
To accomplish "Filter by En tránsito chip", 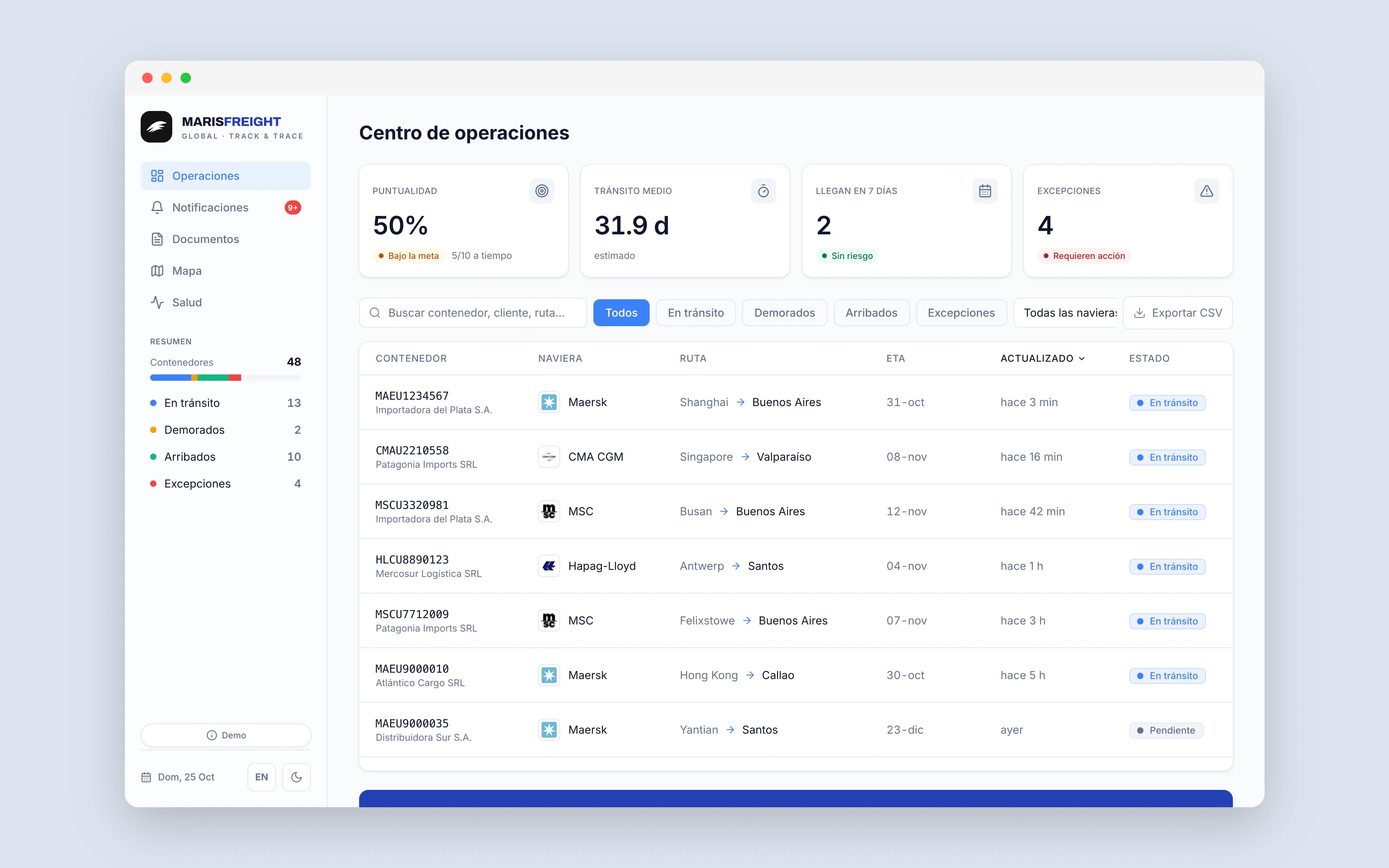I will tap(696, 312).
